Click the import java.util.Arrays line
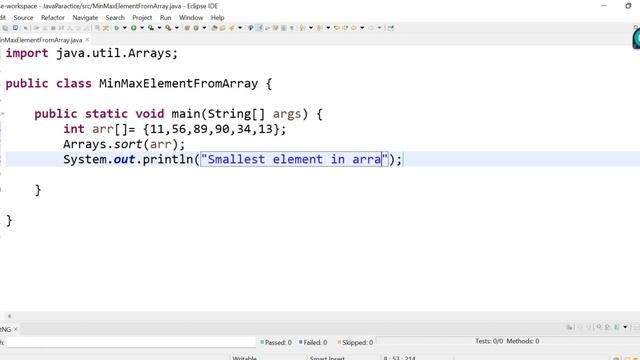 click(92, 53)
